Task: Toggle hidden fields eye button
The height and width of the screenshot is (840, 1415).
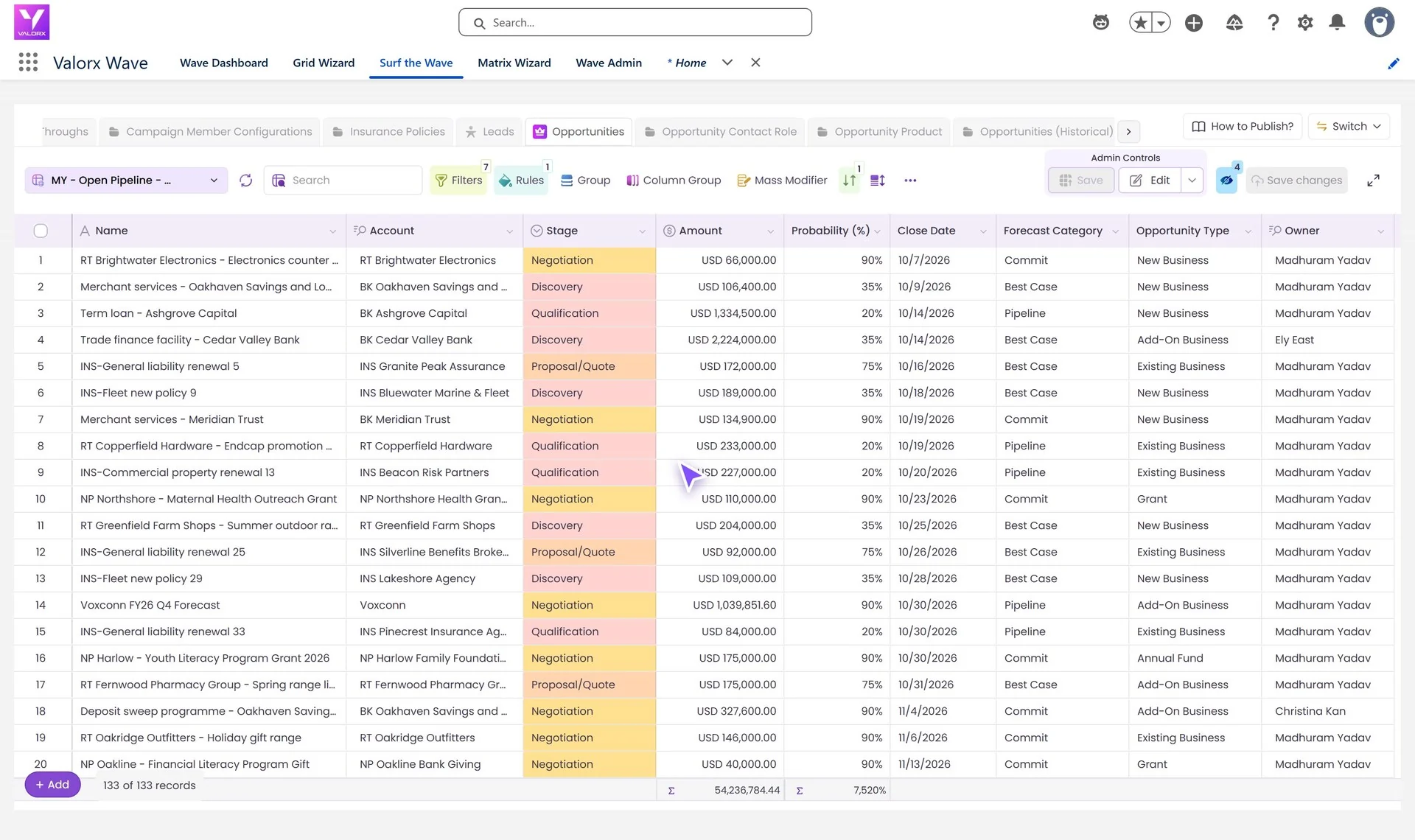Action: (1226, 181)
